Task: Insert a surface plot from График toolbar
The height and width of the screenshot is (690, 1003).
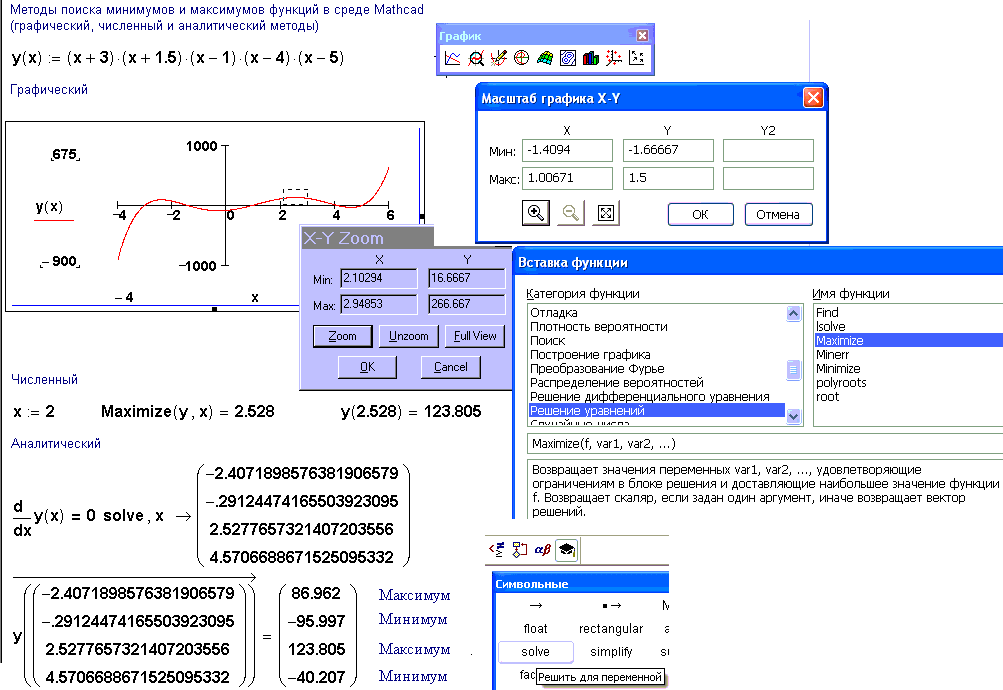Action: pos(544,58)
